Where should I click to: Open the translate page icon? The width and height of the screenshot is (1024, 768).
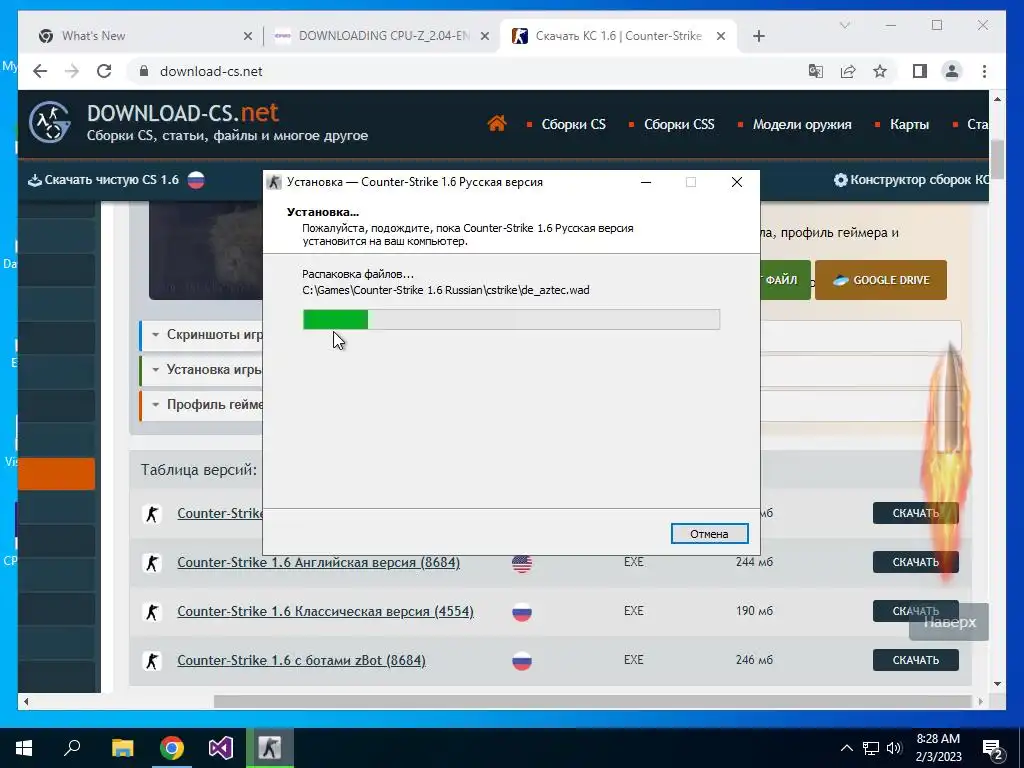pos(816,71)
